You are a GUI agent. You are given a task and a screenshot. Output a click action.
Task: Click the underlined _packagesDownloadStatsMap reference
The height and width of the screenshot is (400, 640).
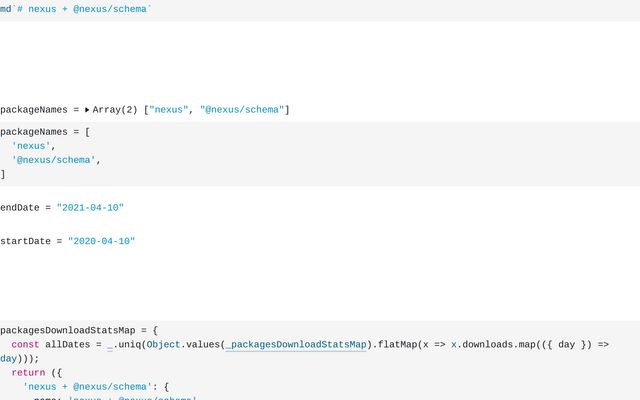296,344
